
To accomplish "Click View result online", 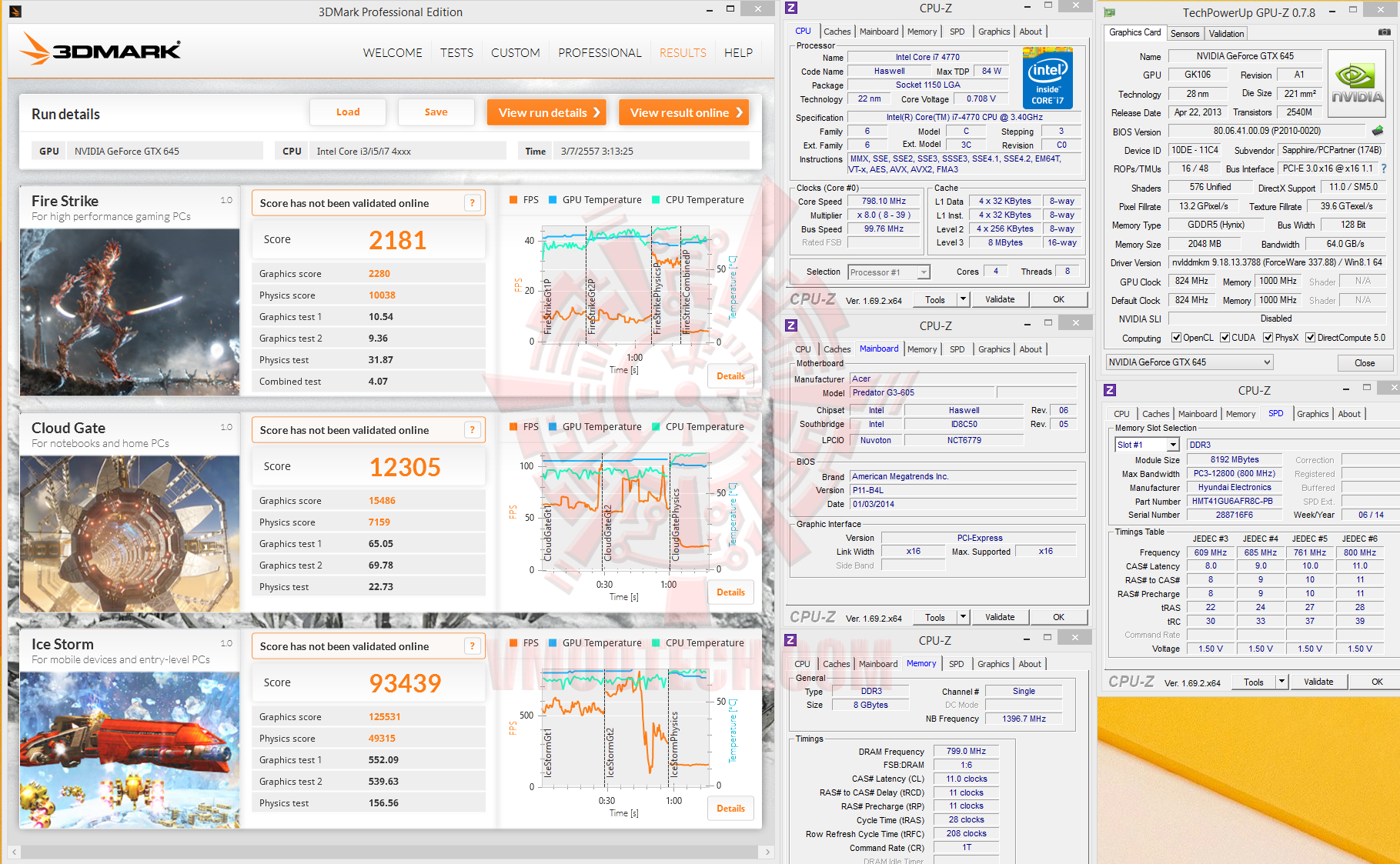I will coord(684,112).
